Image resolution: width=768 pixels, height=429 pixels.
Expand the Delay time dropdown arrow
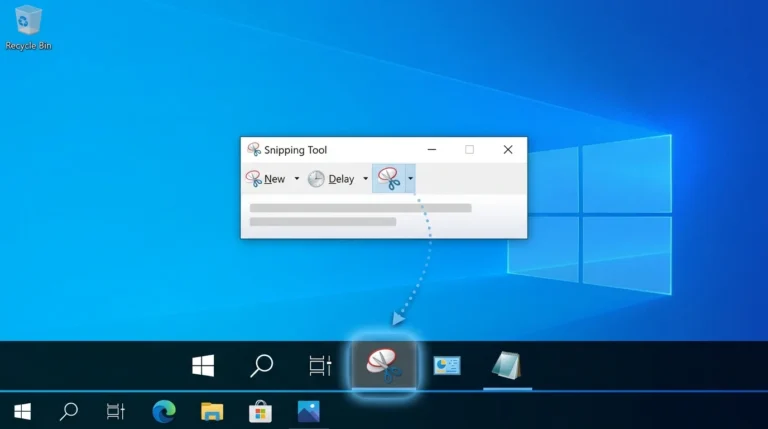click(365, 179)
